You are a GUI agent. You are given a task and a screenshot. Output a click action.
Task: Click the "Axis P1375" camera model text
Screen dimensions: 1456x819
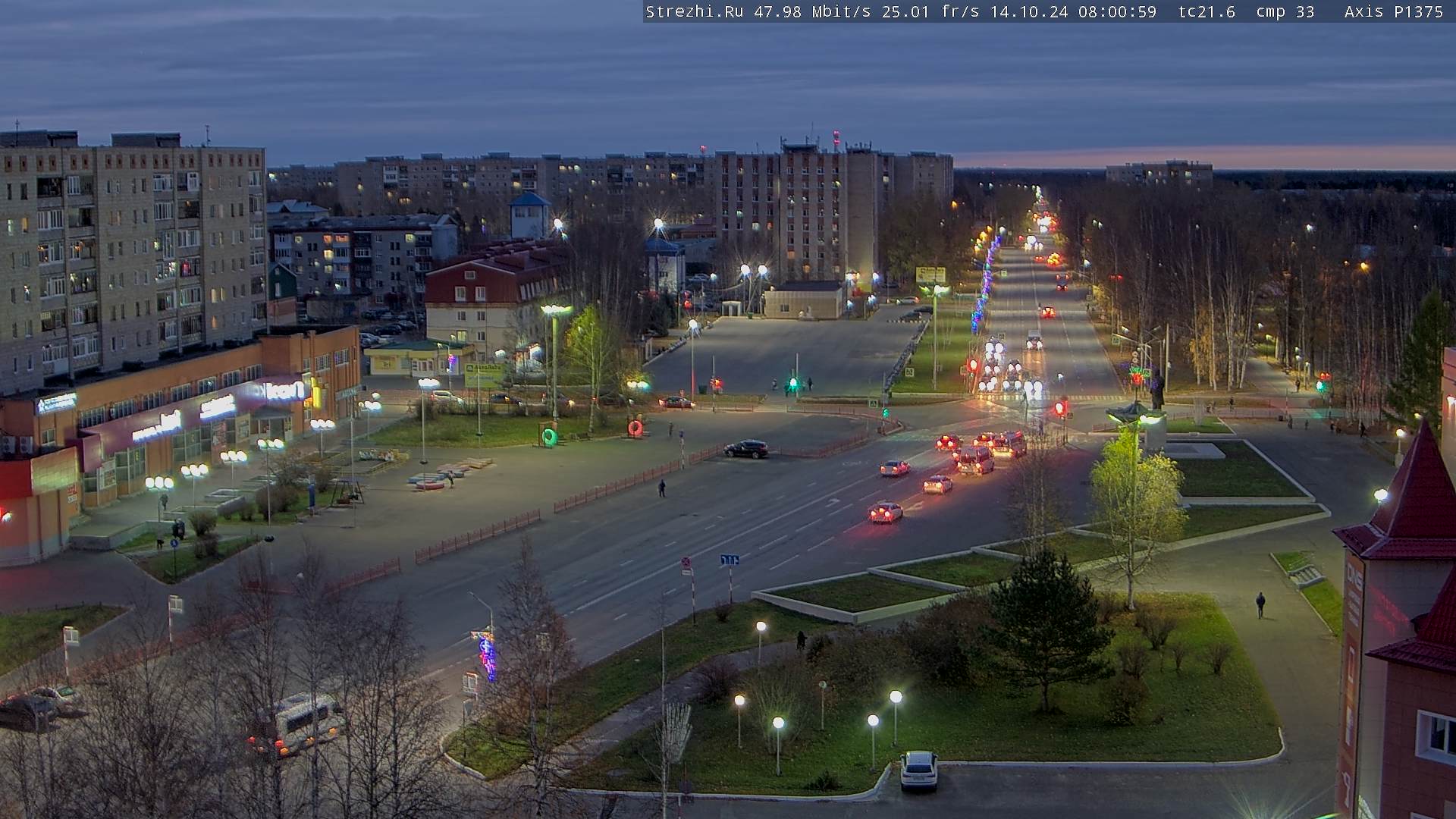1394,11
